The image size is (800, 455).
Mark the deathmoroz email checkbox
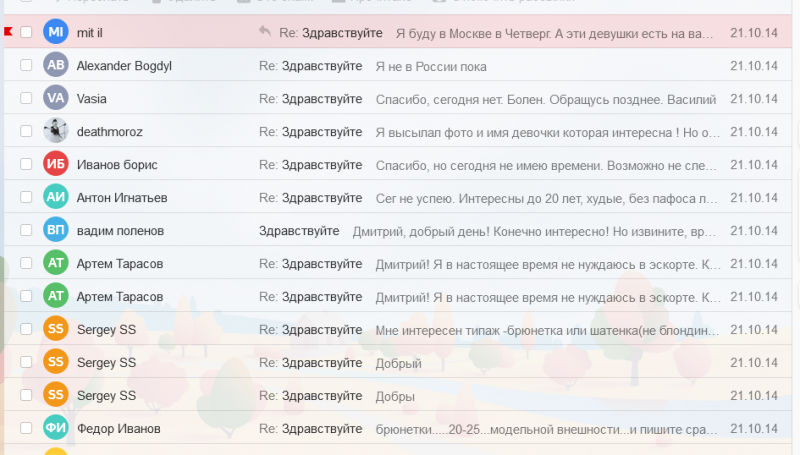(x=26, y=131)
